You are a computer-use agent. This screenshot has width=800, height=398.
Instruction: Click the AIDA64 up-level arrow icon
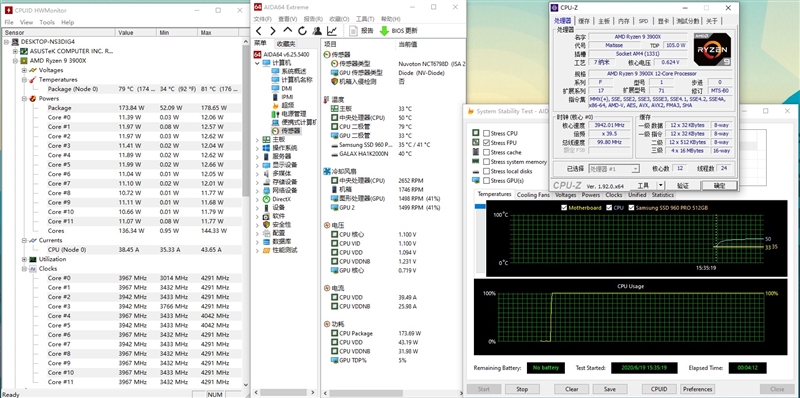288,31
